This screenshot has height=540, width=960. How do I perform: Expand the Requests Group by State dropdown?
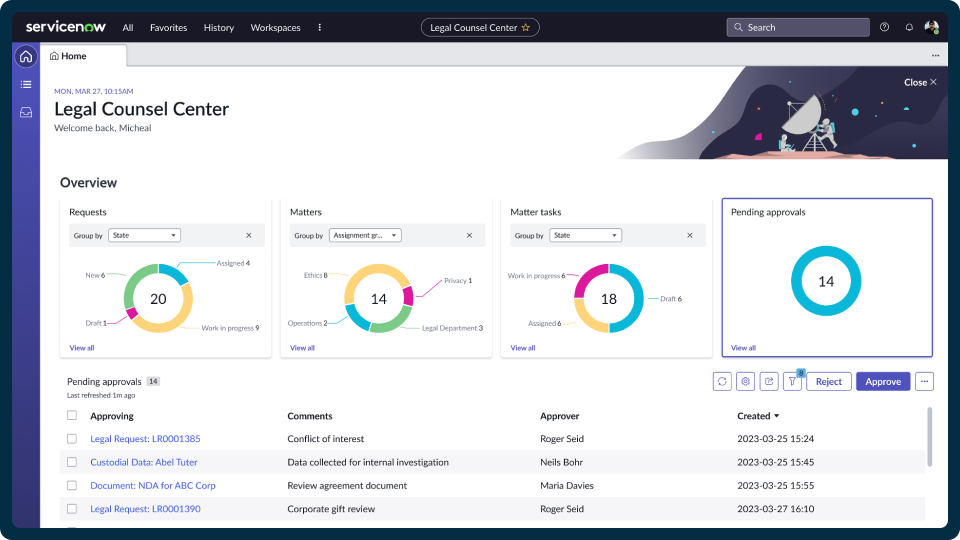[144, 235]
